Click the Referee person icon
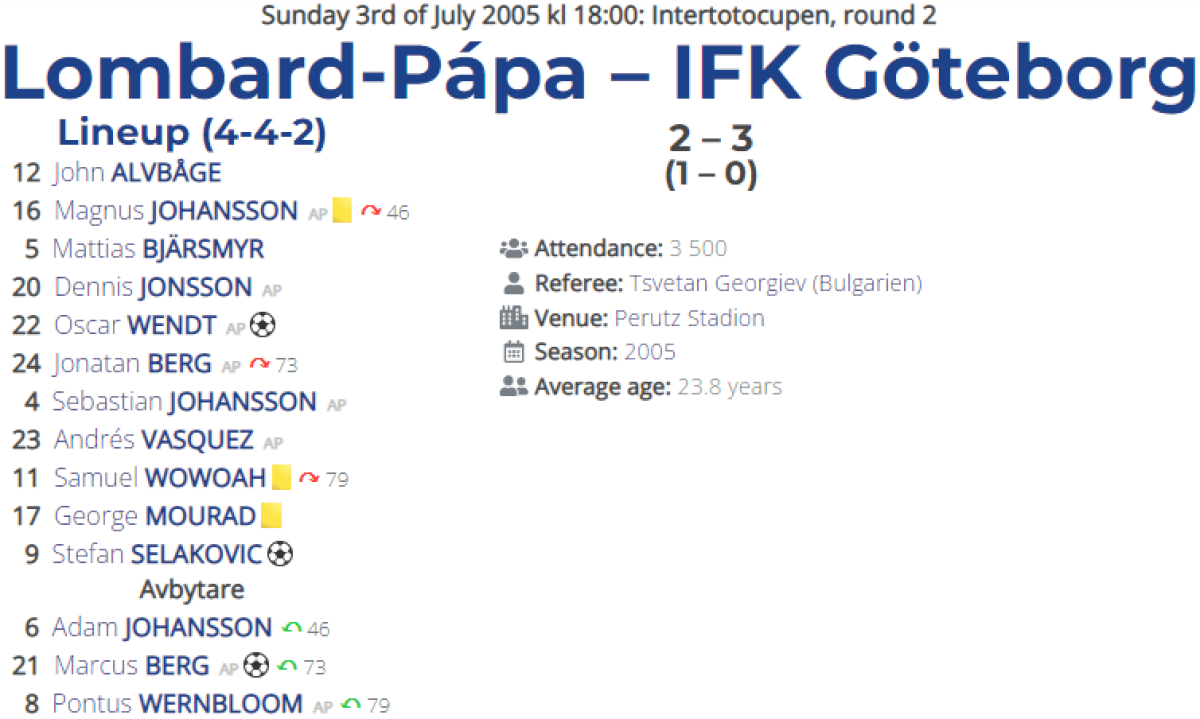Viewport: 1200px width, 719px height. 513,283
